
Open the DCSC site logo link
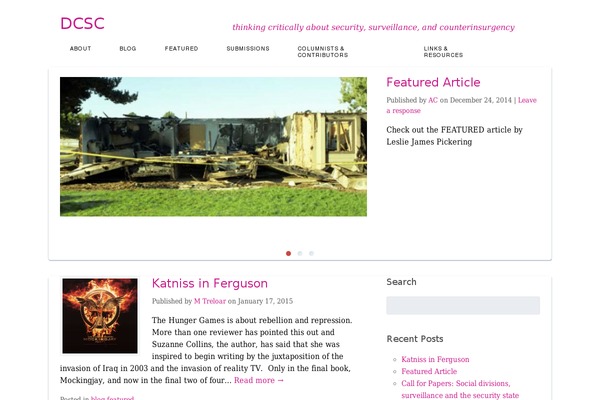82,24
